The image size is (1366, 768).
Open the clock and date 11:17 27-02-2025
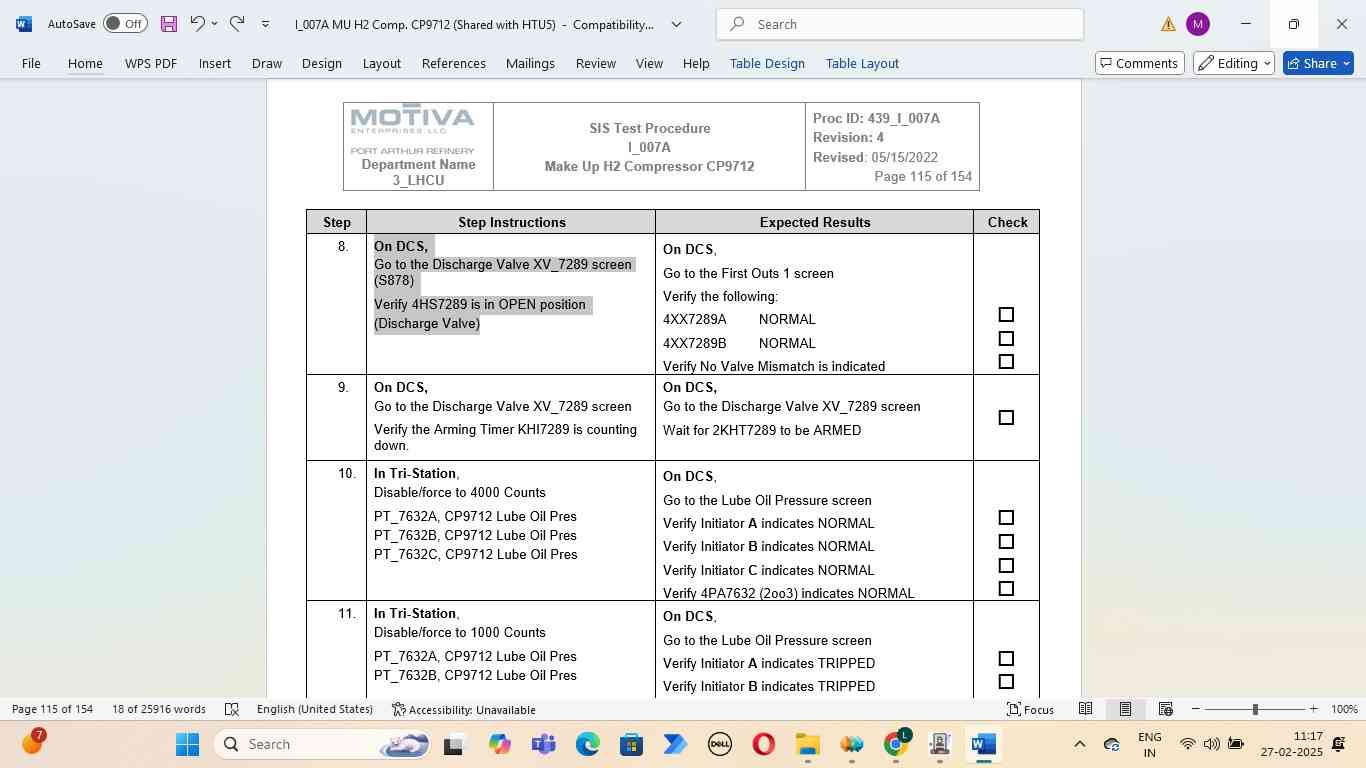click(1291, 744)
